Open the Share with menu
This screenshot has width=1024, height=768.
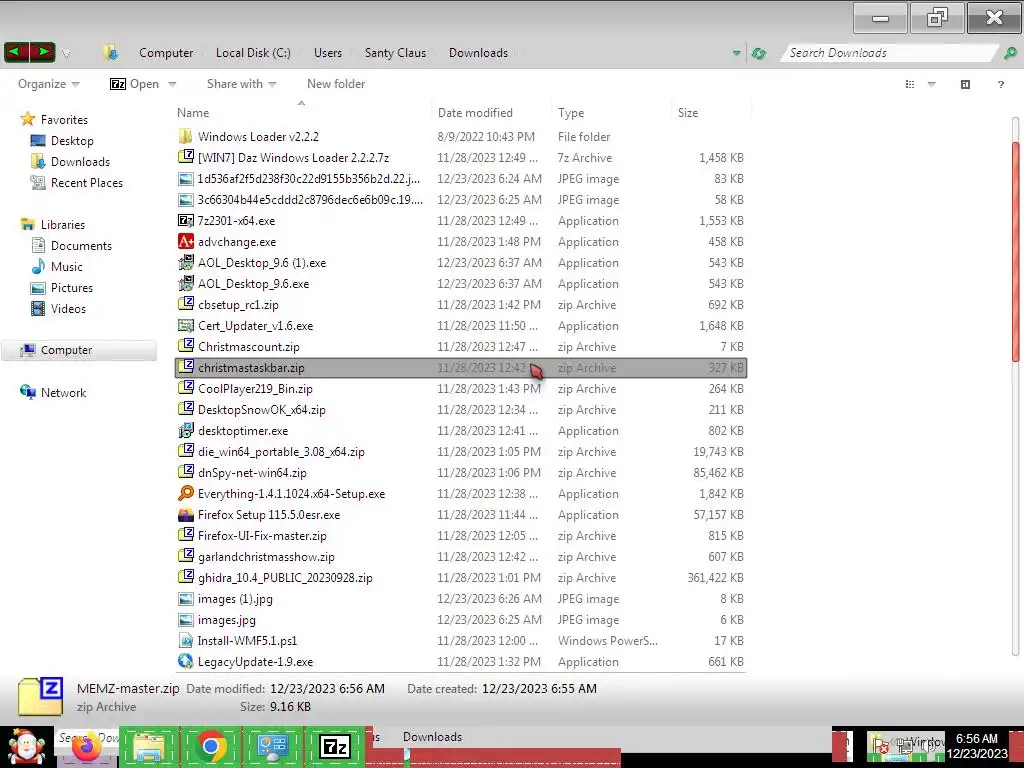[241, 84]
